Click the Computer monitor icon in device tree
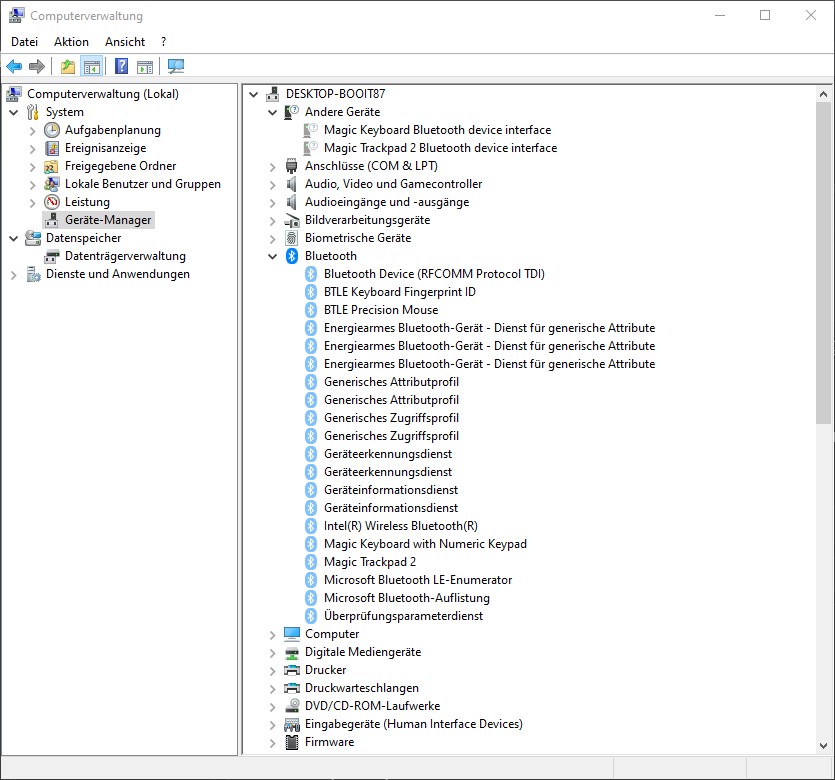This screenshot has width=835, height=780. point(292,634)
